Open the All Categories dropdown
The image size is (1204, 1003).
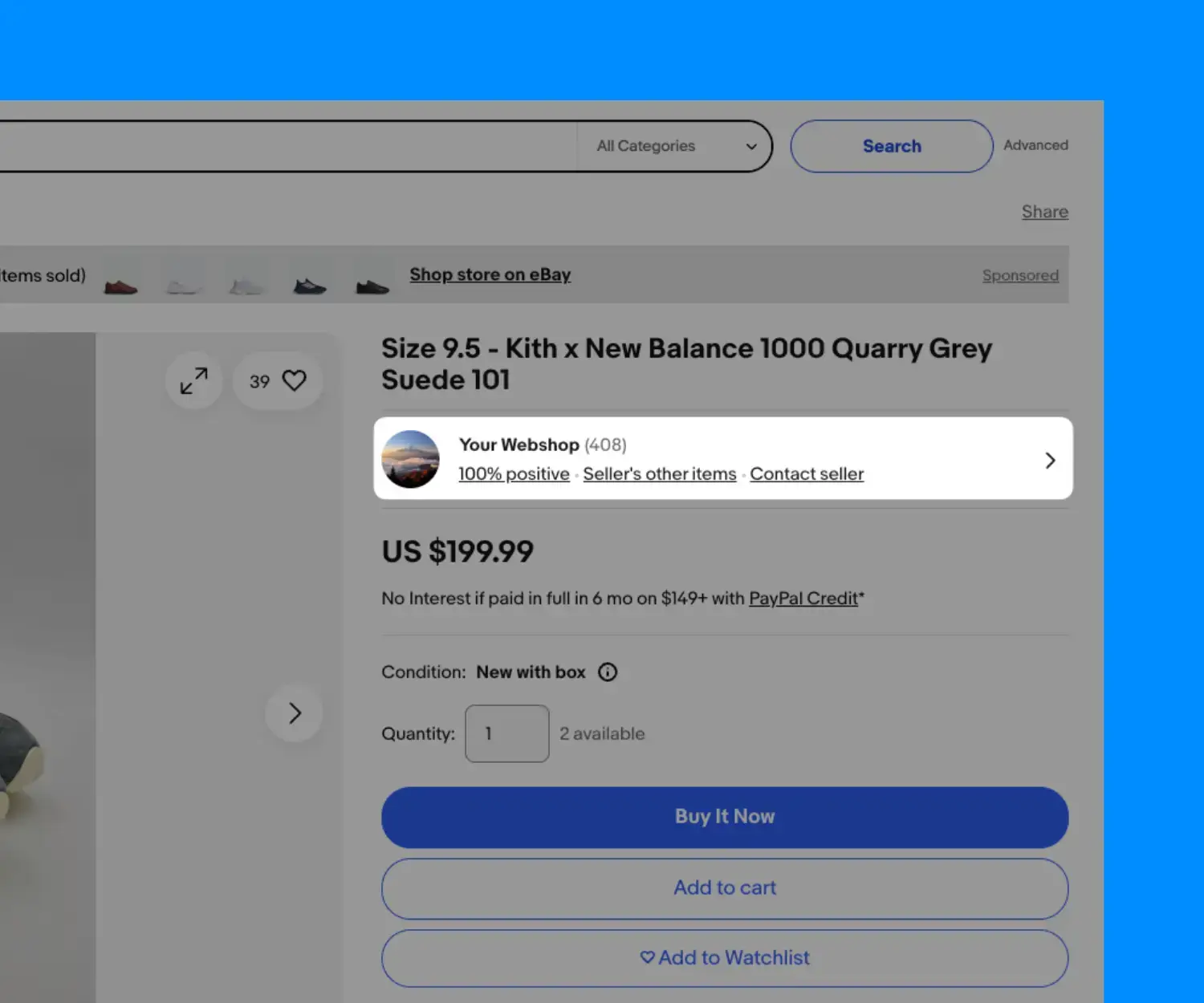676,146
